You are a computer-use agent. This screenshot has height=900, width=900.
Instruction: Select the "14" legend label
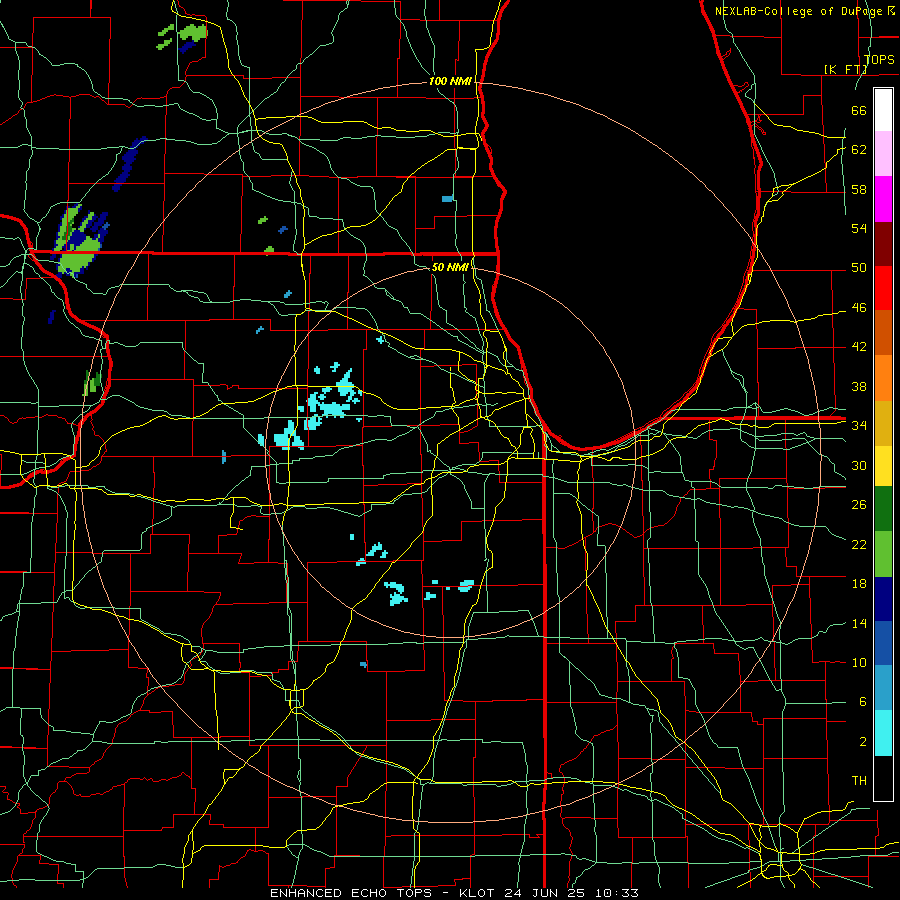click(859, 623)
